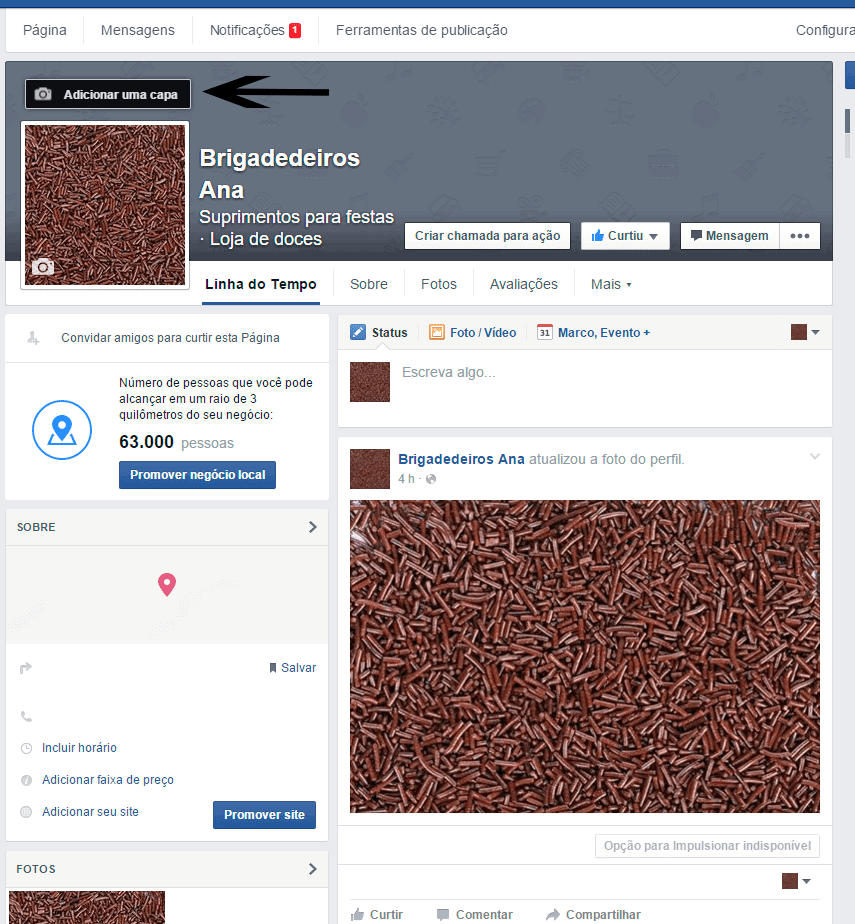Open the composer identity selector dropdown
Screen dimensions: 855x924
point(805,332)
